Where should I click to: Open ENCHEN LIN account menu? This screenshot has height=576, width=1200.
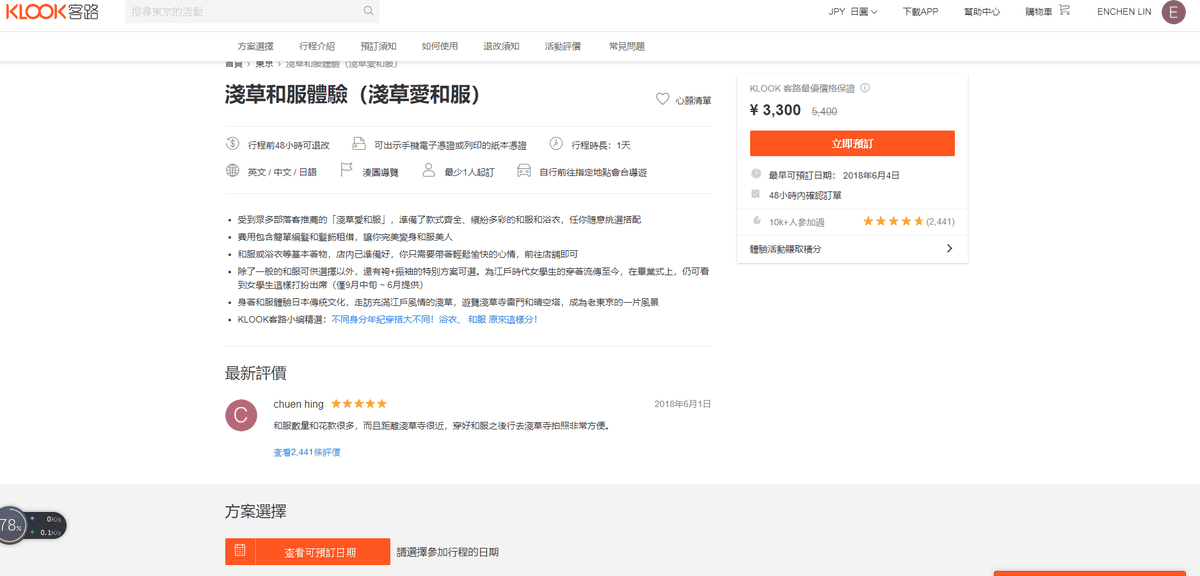click(1125, 12)
